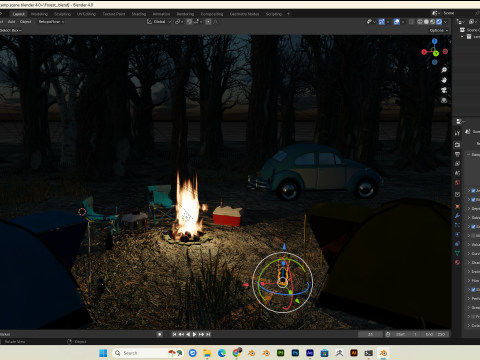Switch to the Shading workspace tab
The image size is (480, 360).
(139, 14)
